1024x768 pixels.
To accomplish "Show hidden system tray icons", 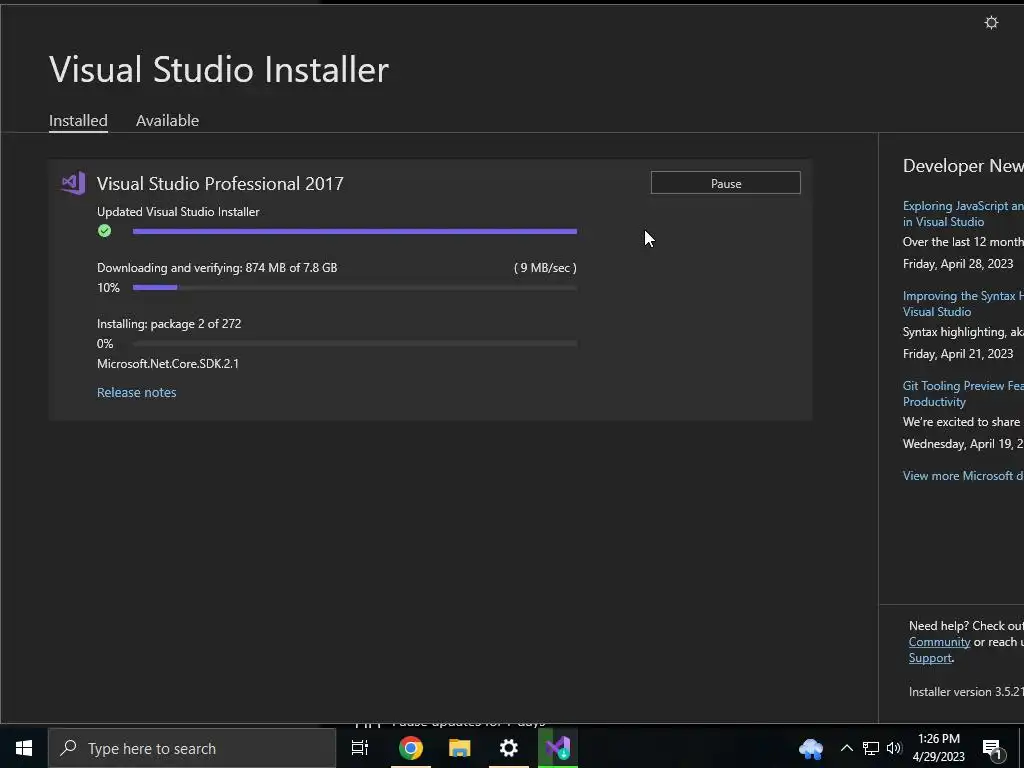I will click(x=846, y=748).
